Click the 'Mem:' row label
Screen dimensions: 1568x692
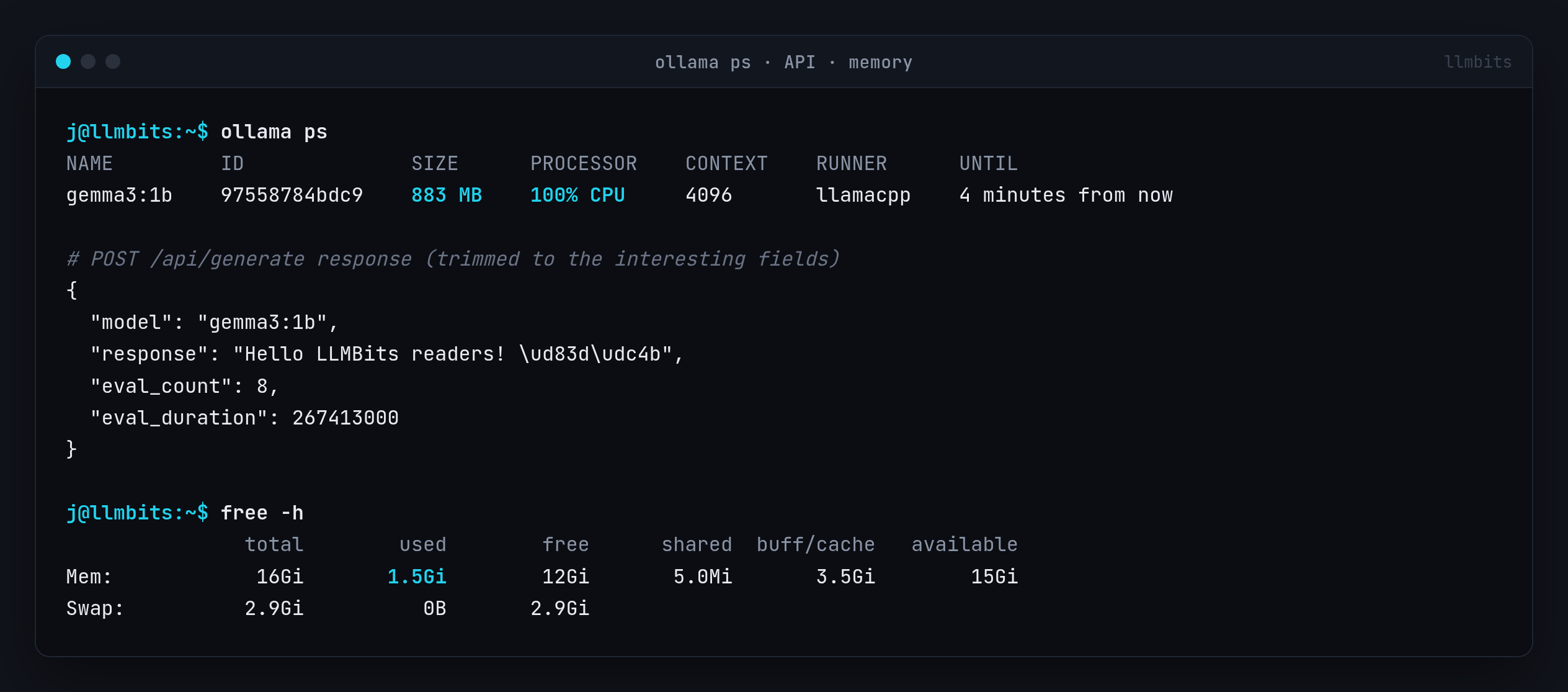[x=89, y=577]
